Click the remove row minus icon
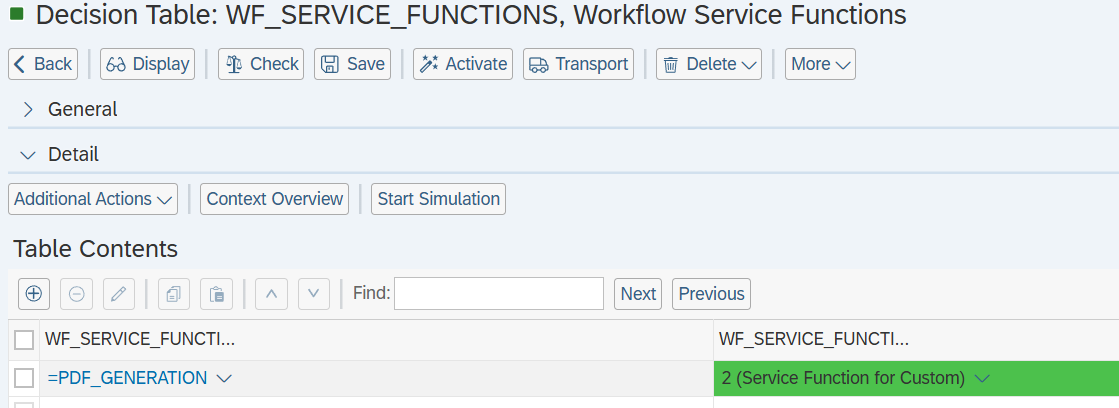Viewport: 1119px width, 408px height. [x=76, y=294]
